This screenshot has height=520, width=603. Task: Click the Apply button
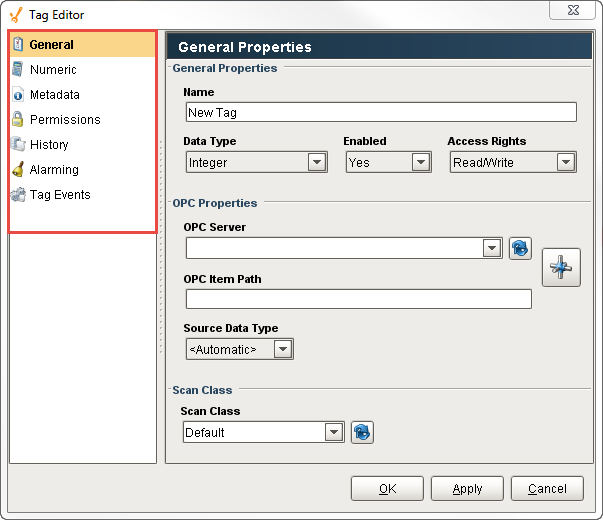(x=467, y=489)
